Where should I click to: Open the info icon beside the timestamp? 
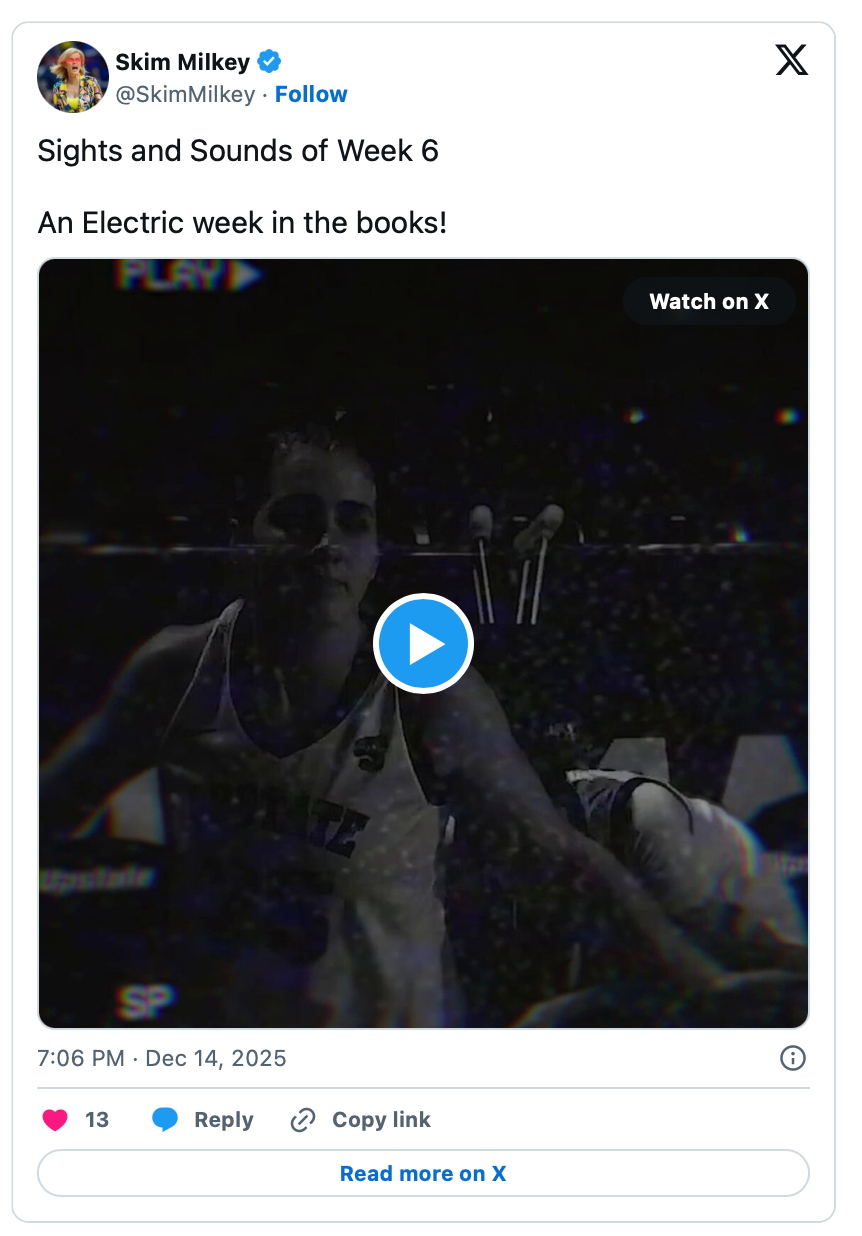(792, 1058)
